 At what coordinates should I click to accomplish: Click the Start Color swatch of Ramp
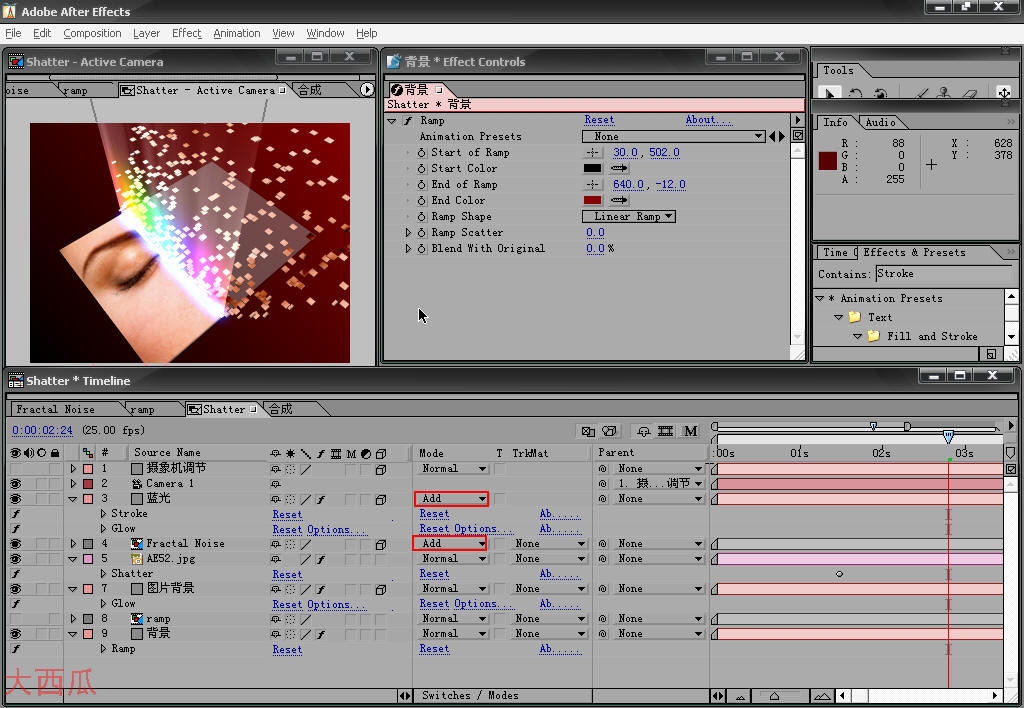click(x=592, y=168)
